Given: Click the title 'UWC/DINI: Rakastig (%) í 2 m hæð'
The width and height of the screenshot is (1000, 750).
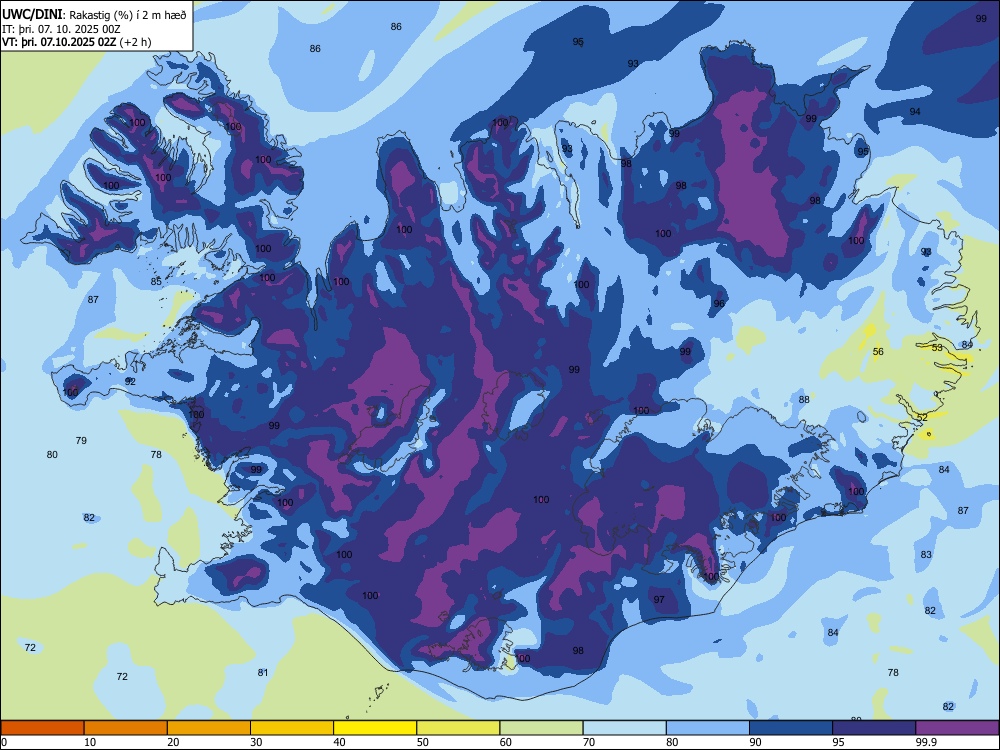Looking at the screenshot, I should click(x=94, y=15).
